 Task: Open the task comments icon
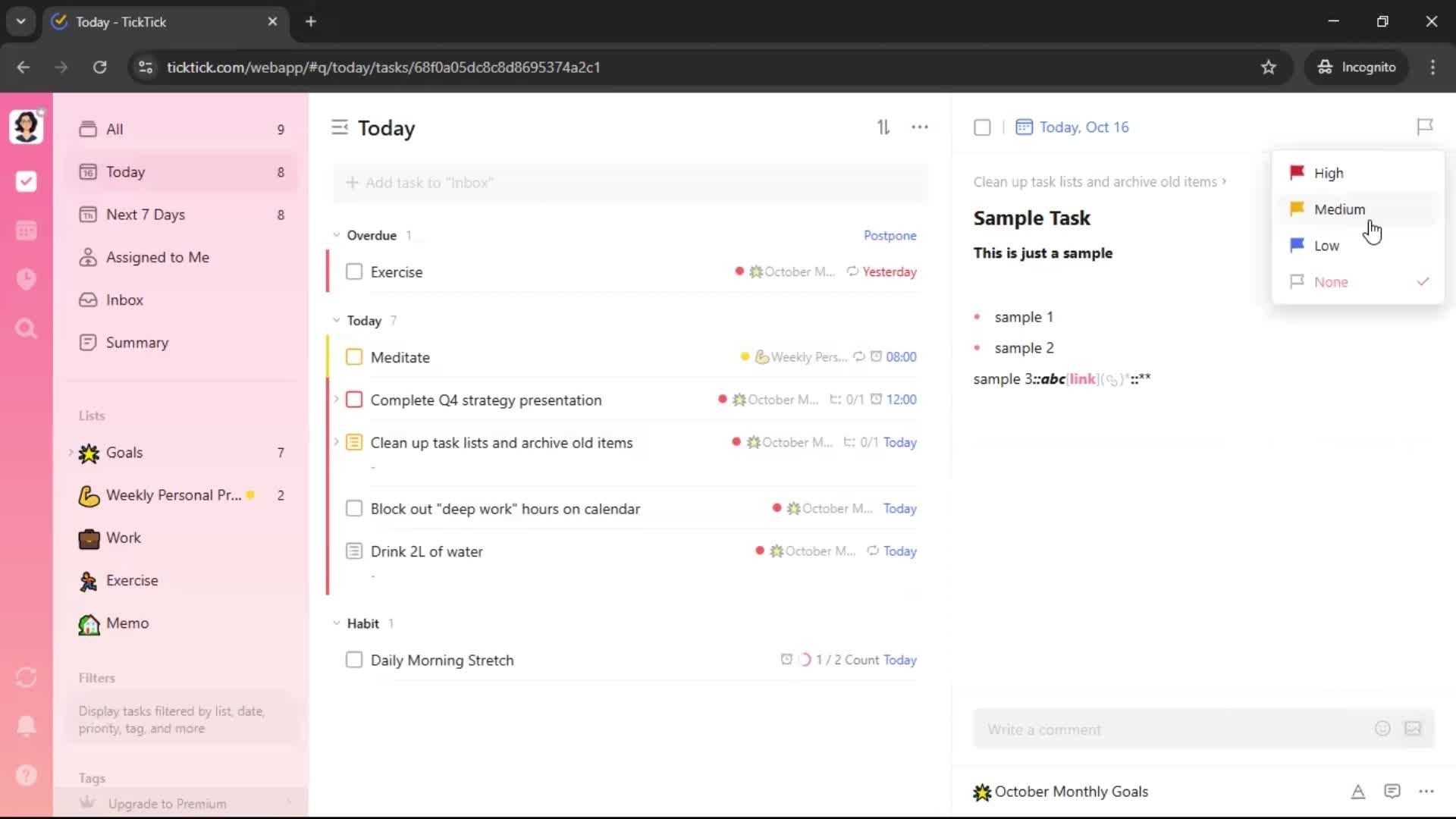1392,792
